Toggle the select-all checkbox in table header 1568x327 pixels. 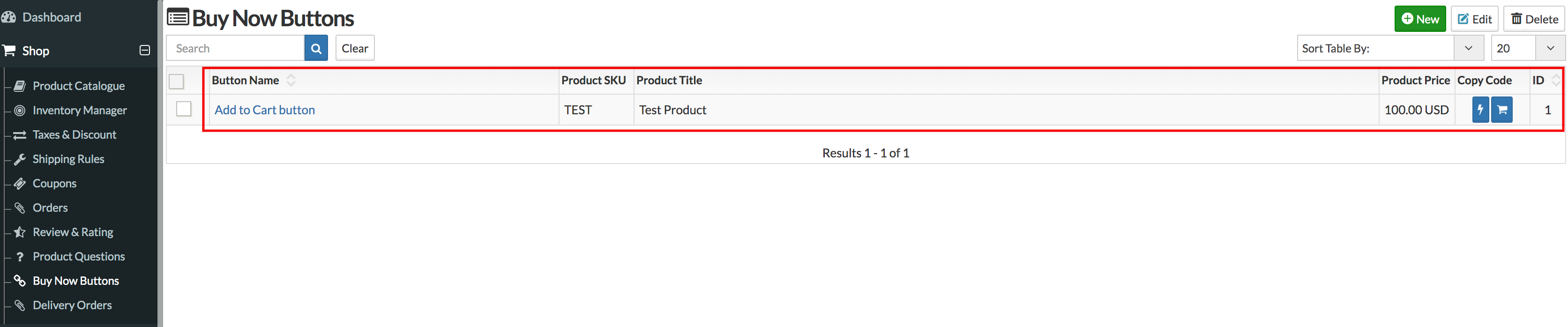tap(177, 81)
